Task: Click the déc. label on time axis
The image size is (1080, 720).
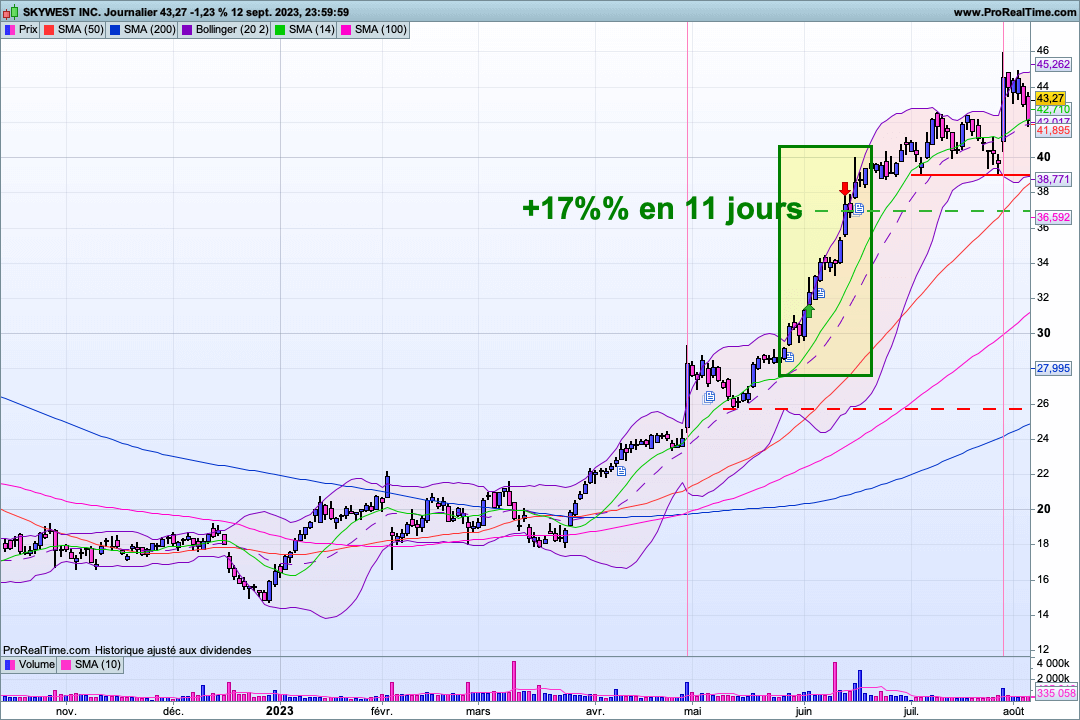Action: click(173, 711)
